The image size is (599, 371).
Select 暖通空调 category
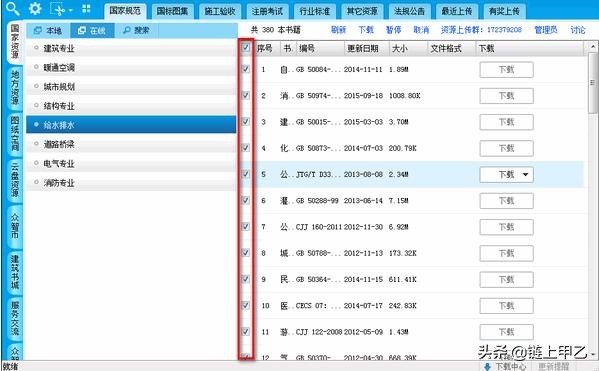coord(131,68)
